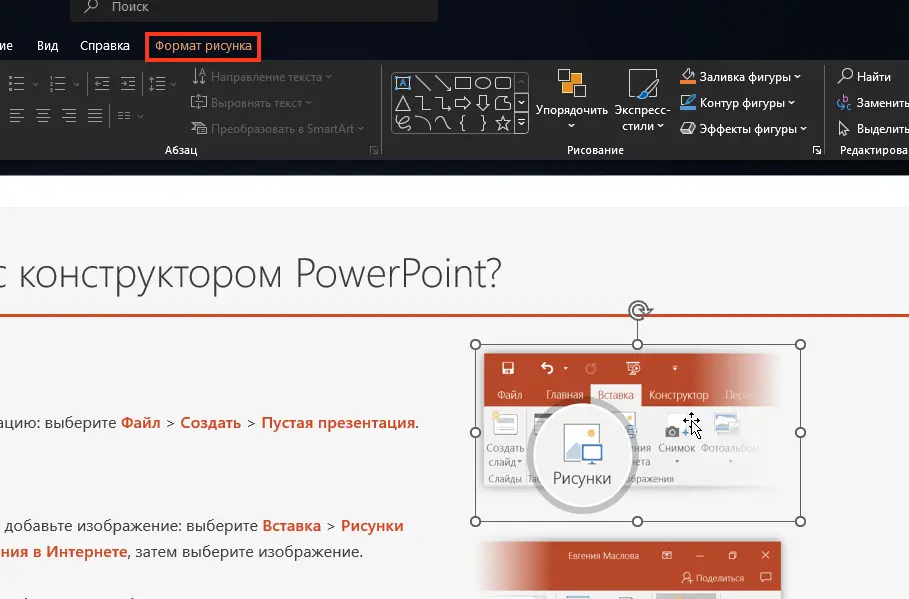The height and width of the screenshot is (599, 909).
Task: Click the Пустая презентация link on slide
Action: 337,423
